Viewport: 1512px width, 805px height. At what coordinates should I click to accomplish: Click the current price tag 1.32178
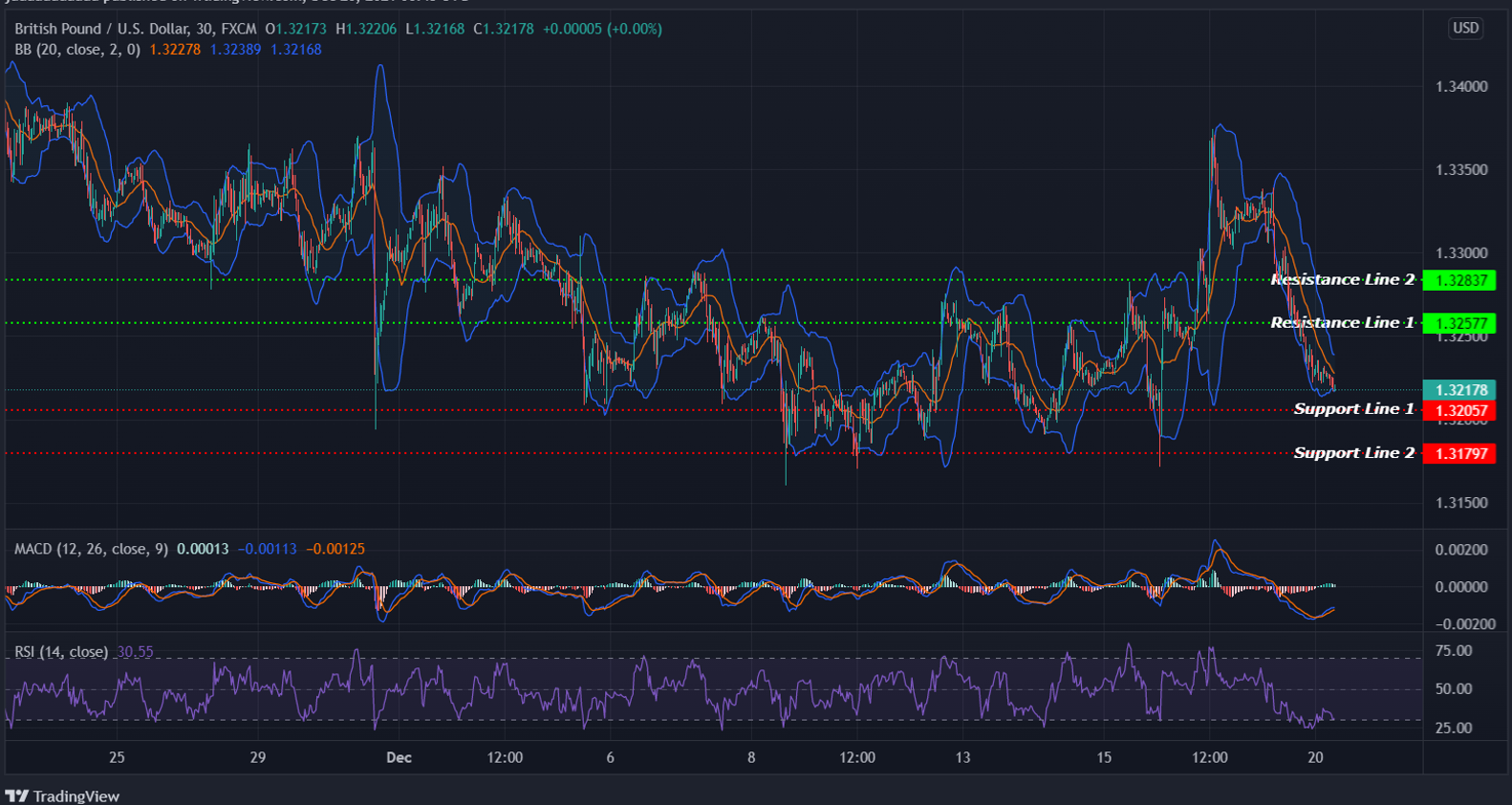coord(1459,390)
